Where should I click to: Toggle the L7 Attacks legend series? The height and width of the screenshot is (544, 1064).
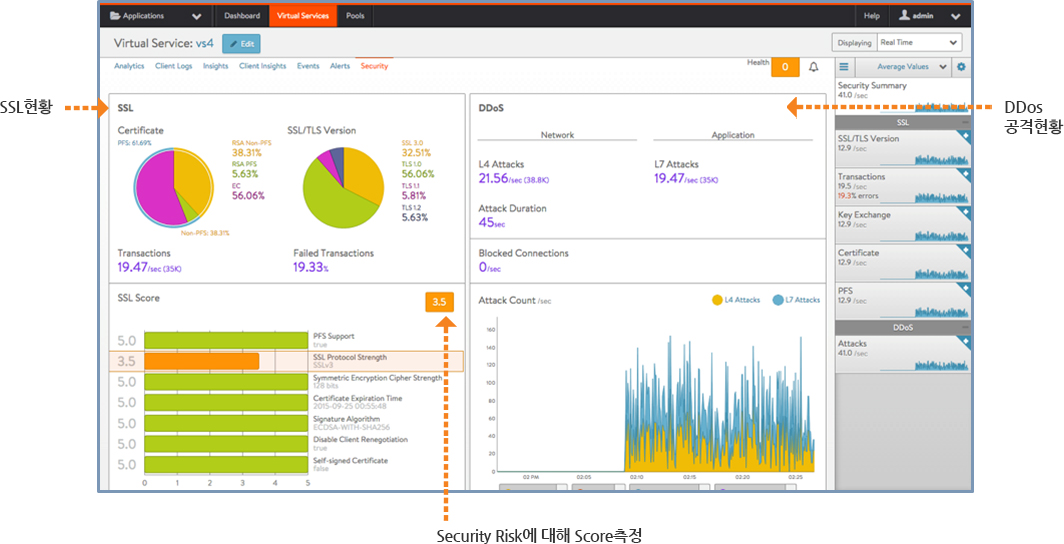click(x=797, y=300)
